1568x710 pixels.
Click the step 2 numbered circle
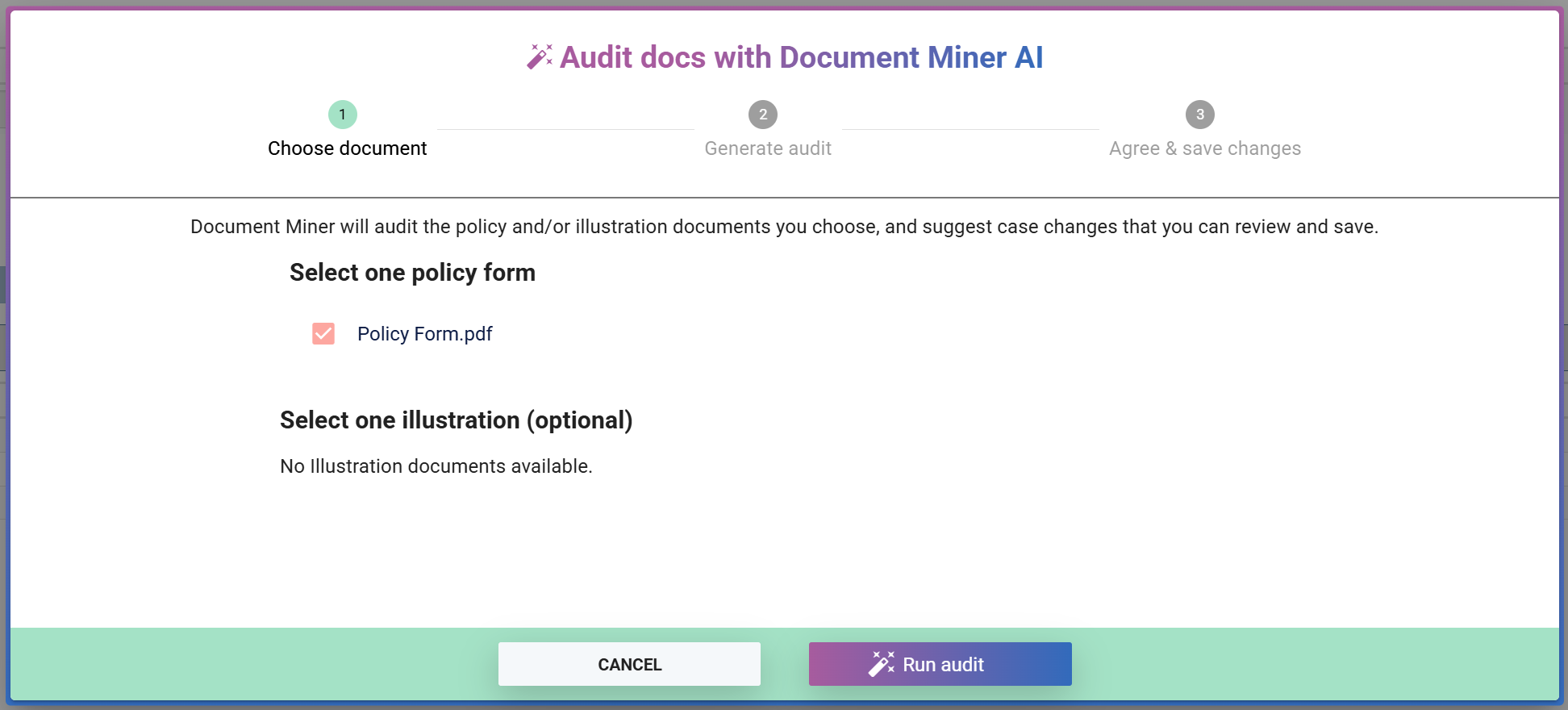[x=763, y=115]
